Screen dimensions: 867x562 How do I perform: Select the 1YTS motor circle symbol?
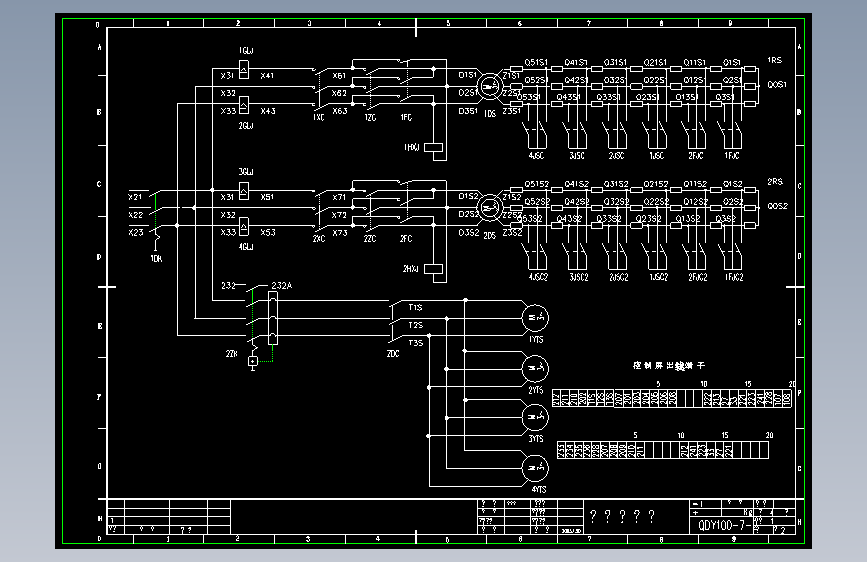click(x=535, y=318)
